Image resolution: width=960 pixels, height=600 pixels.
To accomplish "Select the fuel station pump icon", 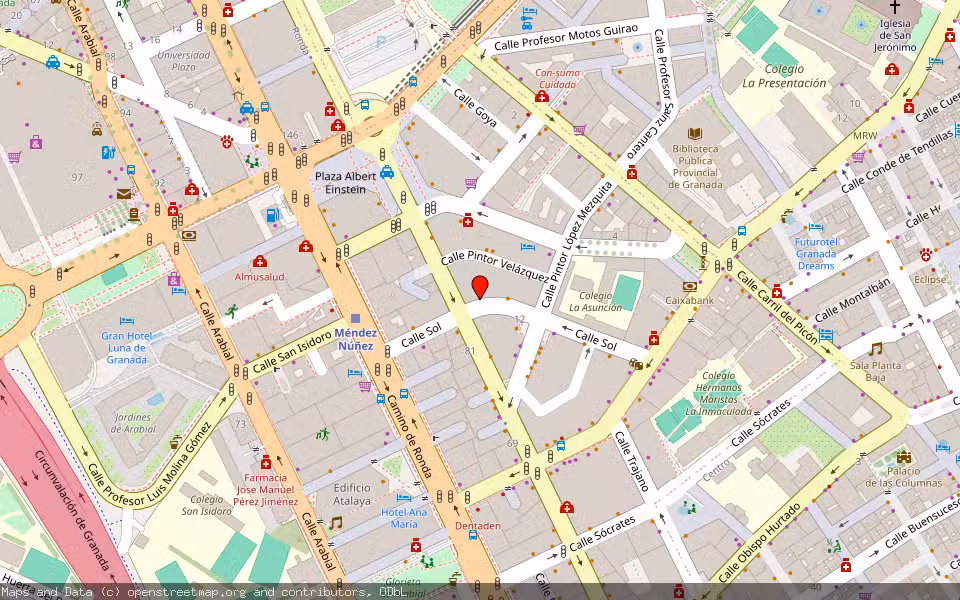I will click(272, 215).
